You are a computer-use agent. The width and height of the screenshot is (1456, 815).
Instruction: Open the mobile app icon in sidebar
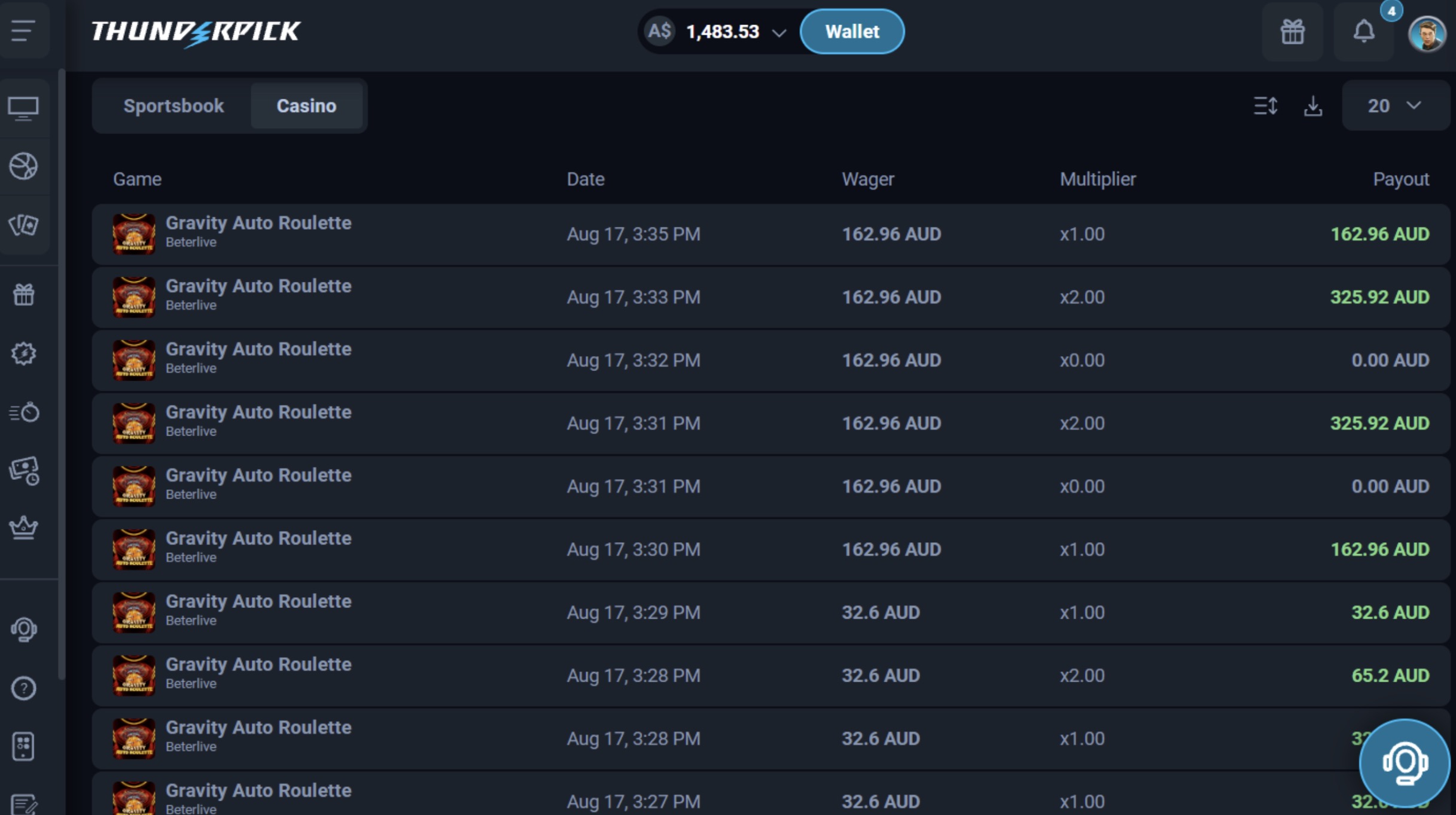tap(23, 746)
